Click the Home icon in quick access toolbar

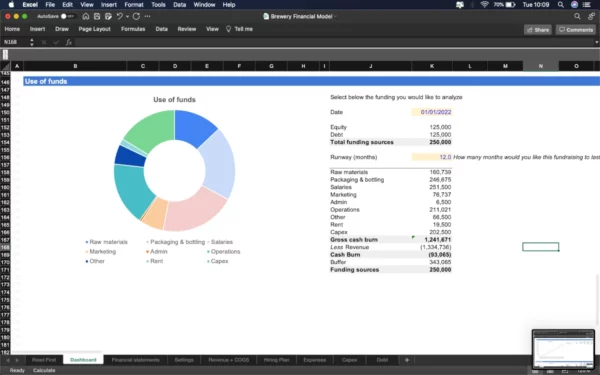[86, 16]
